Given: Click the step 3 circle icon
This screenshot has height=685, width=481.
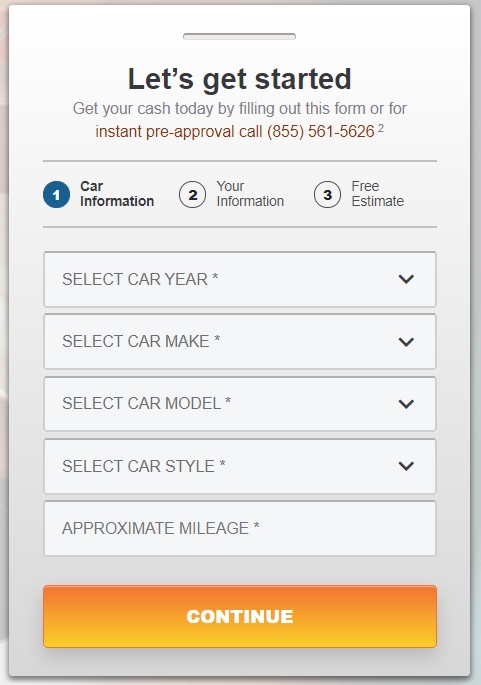Looking at the screenshot, I should [x=327, y=194].
